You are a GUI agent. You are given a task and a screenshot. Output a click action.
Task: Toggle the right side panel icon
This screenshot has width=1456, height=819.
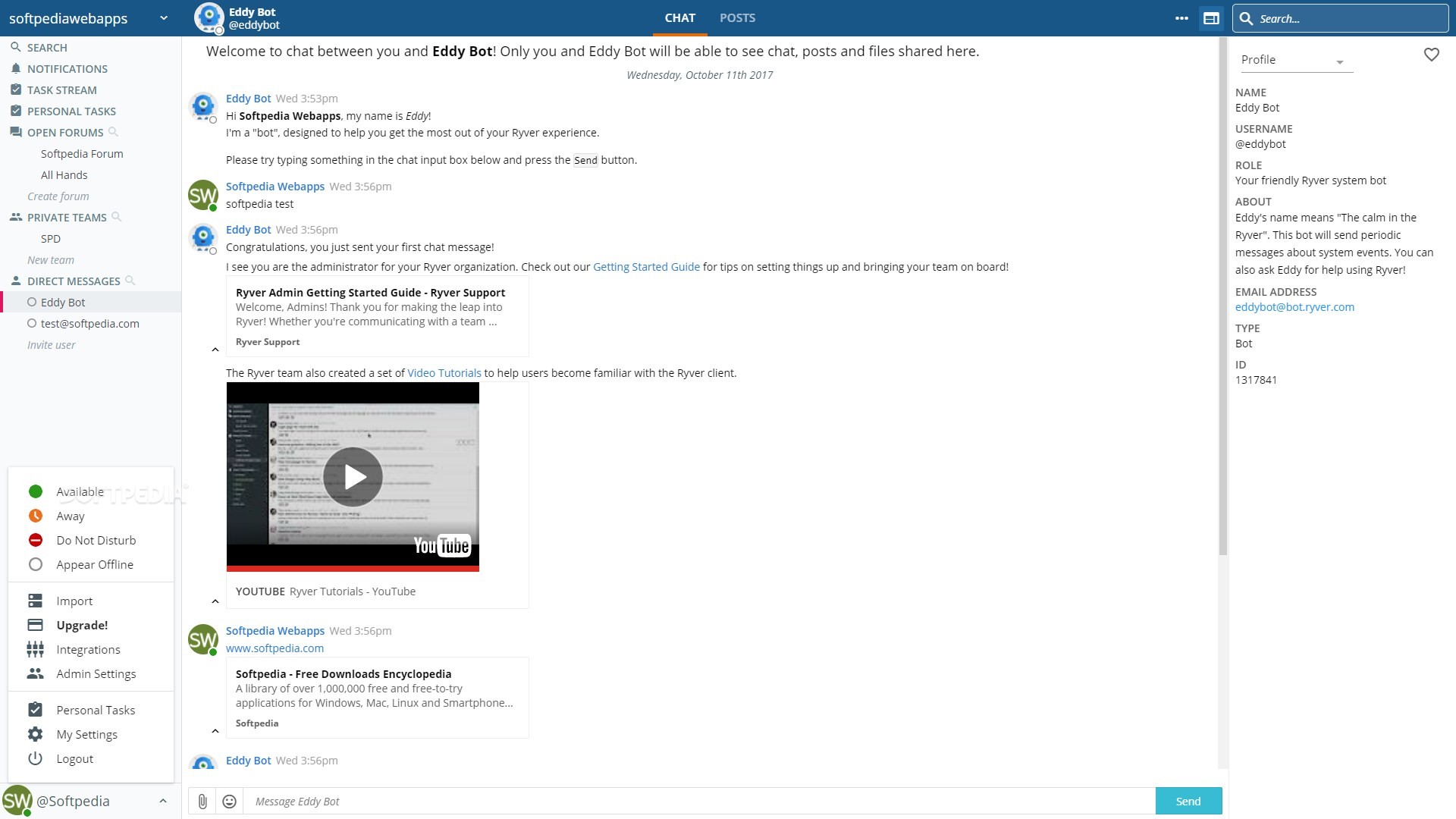point(1211,18)
